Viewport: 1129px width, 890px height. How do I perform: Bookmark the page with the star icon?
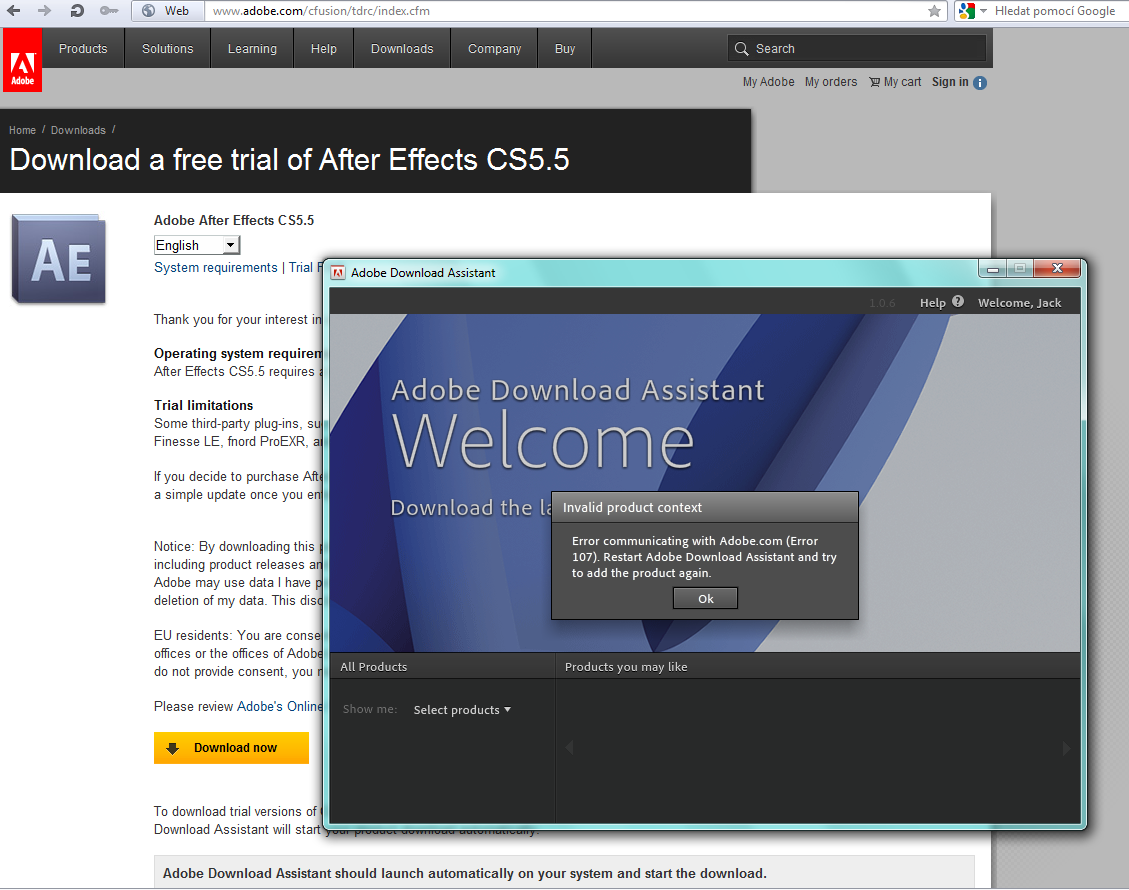click(x=934, y=11)
